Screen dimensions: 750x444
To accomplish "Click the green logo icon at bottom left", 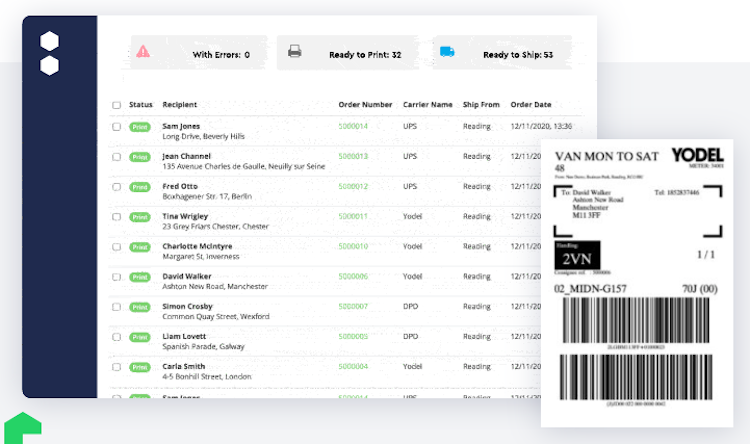I will 21,427.
